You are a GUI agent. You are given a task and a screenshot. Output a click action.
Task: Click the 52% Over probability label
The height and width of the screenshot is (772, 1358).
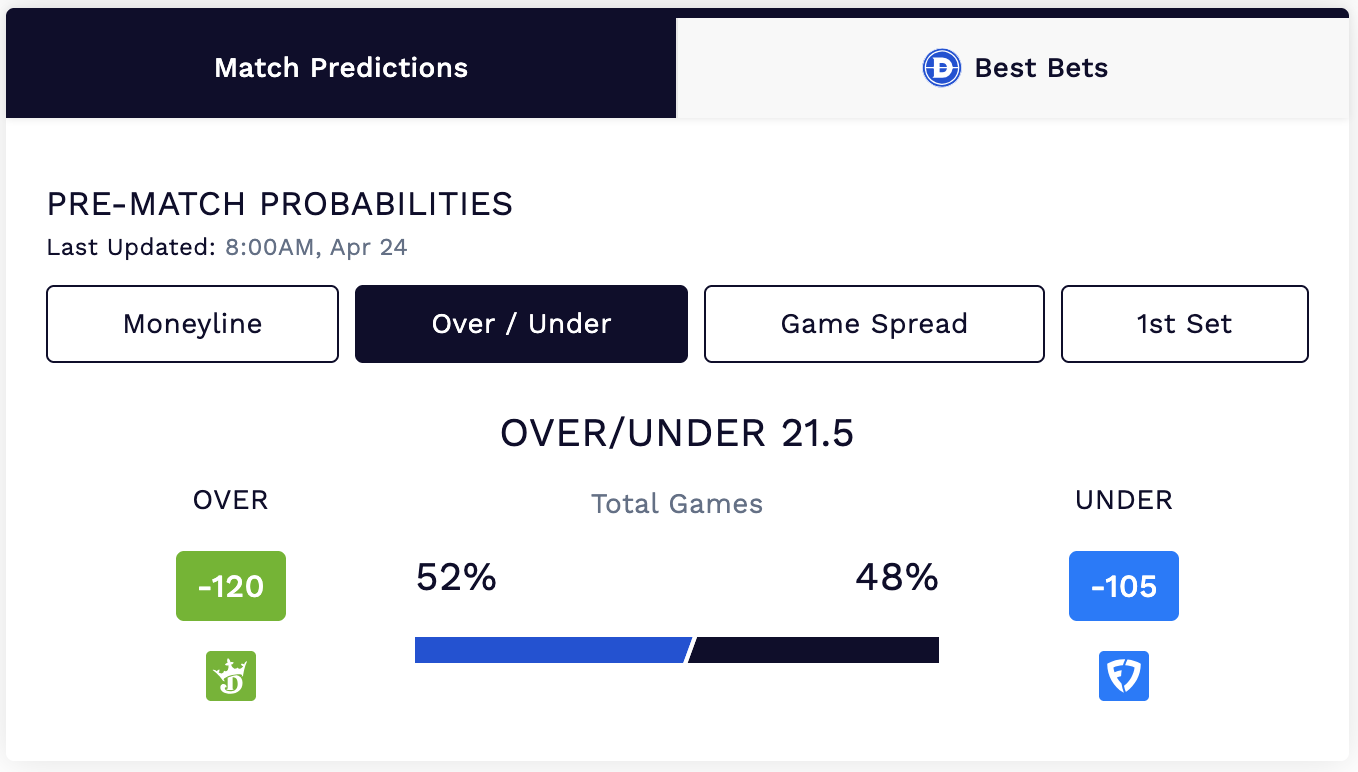456,578
